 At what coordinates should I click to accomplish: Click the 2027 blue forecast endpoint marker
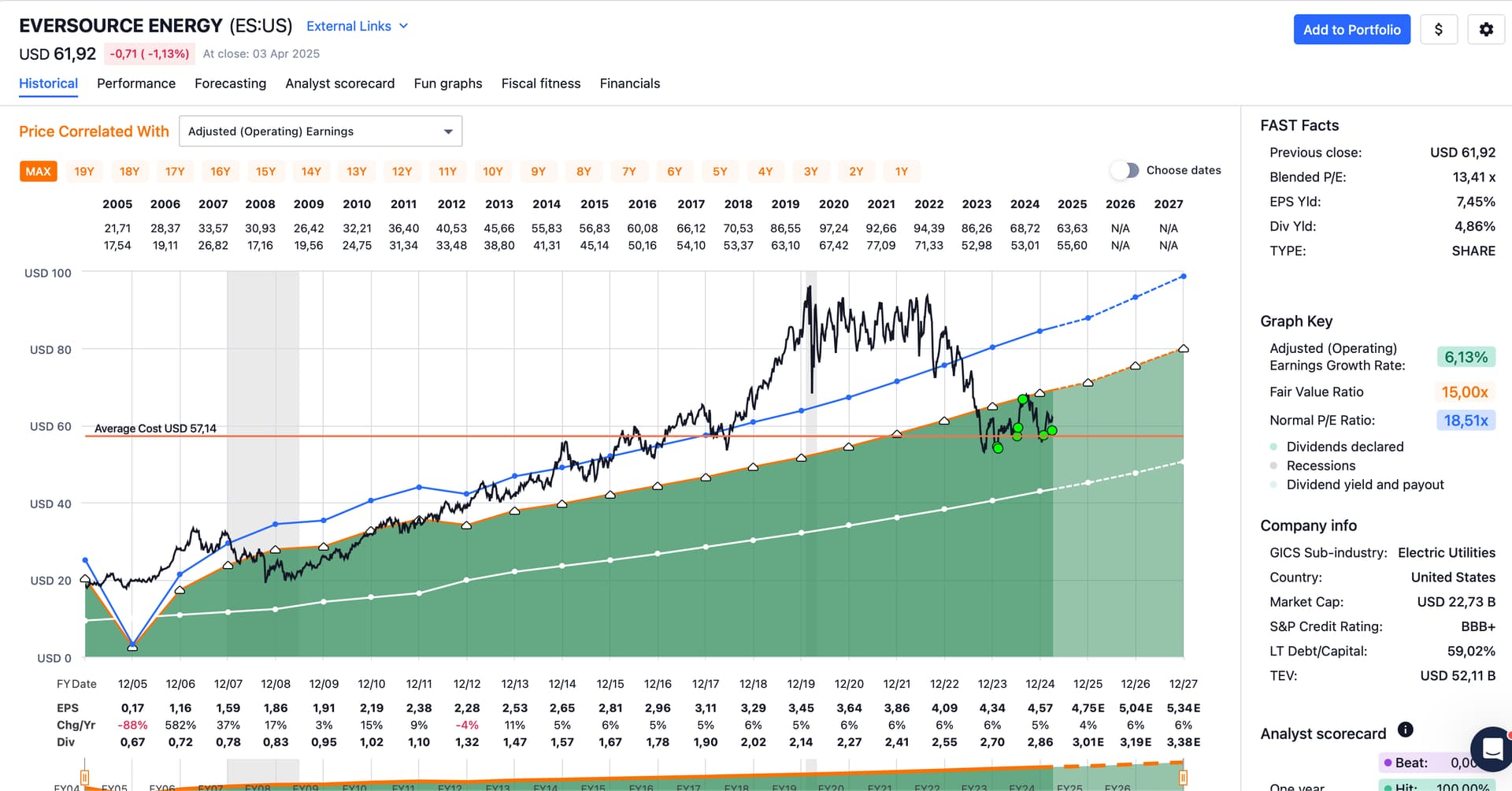[1183, 277]
